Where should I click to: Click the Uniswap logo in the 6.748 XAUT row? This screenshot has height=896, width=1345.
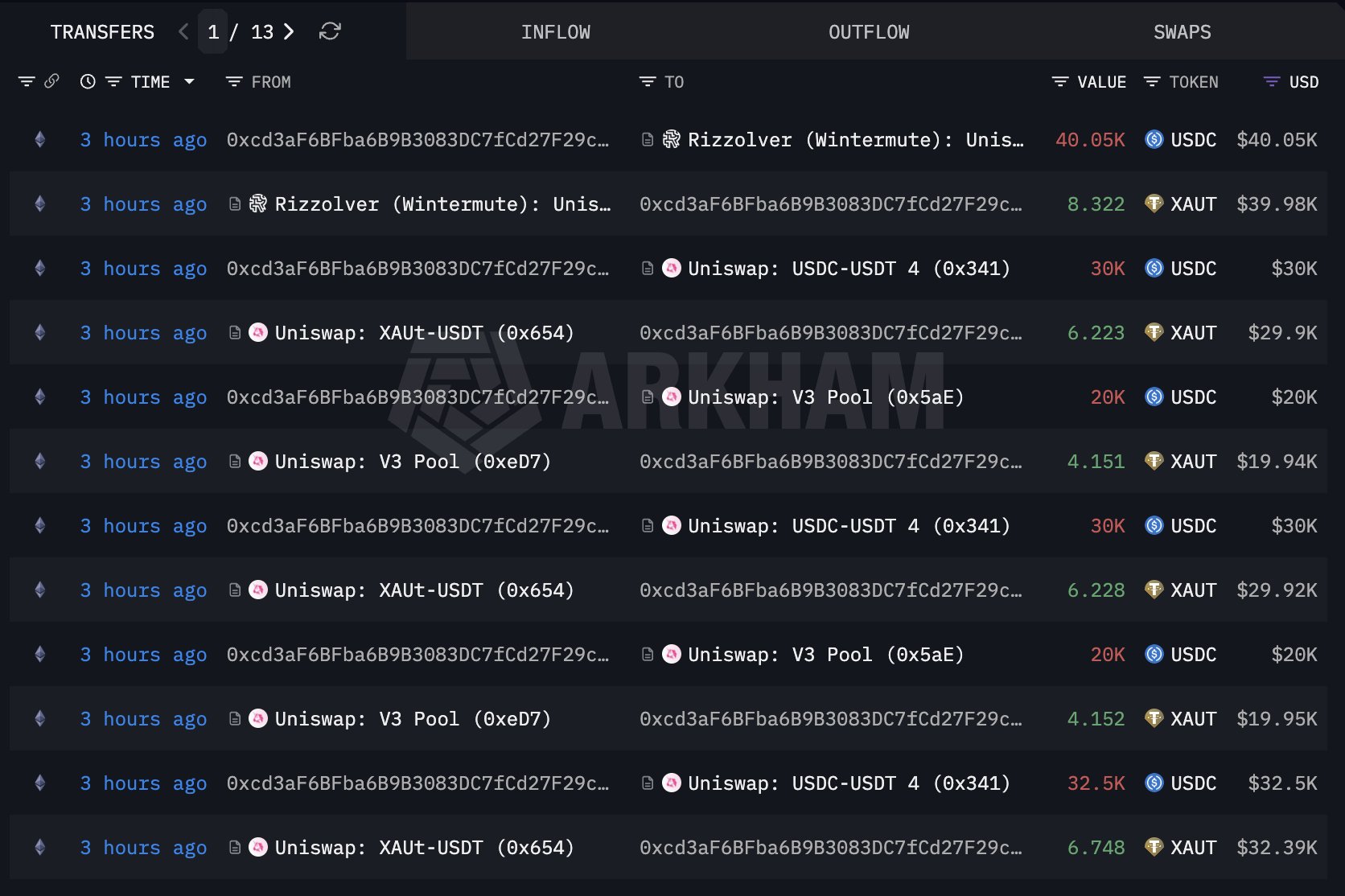click(258, 847)
